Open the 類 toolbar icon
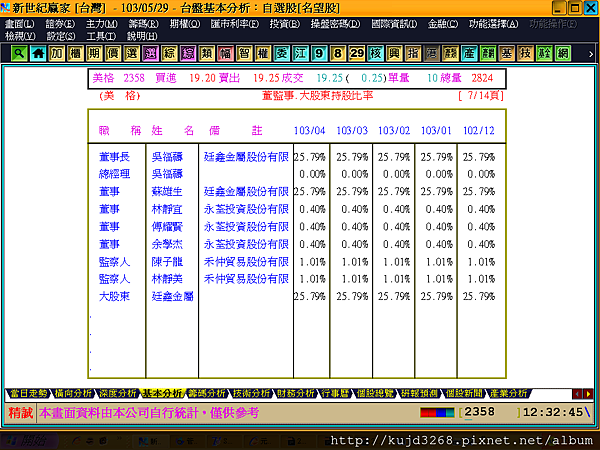The height and width of the screenshot is (450, 600). point(207,53)
